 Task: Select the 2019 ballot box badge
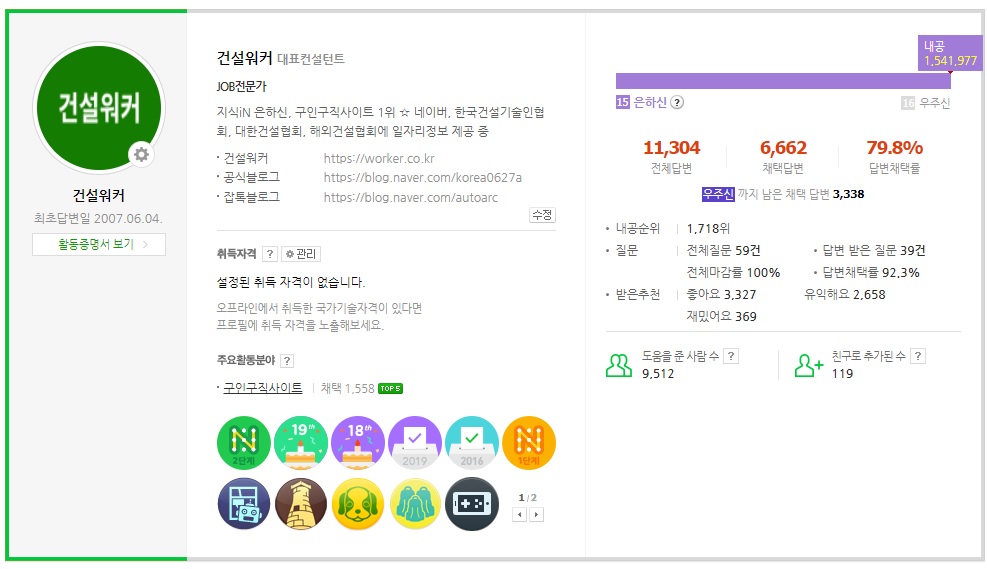[x=415, y=442]
